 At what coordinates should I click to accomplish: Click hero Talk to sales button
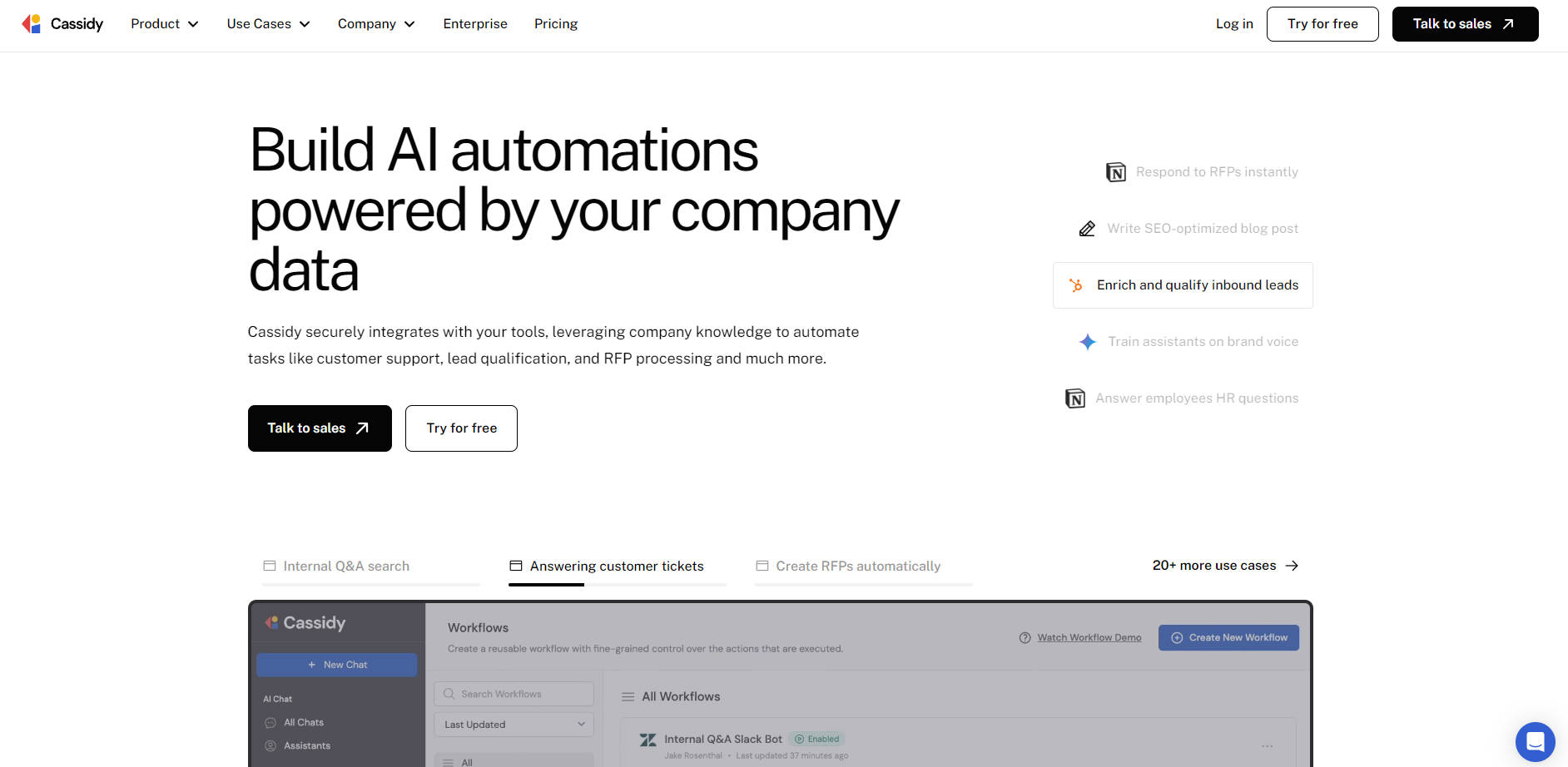point(320,428)
